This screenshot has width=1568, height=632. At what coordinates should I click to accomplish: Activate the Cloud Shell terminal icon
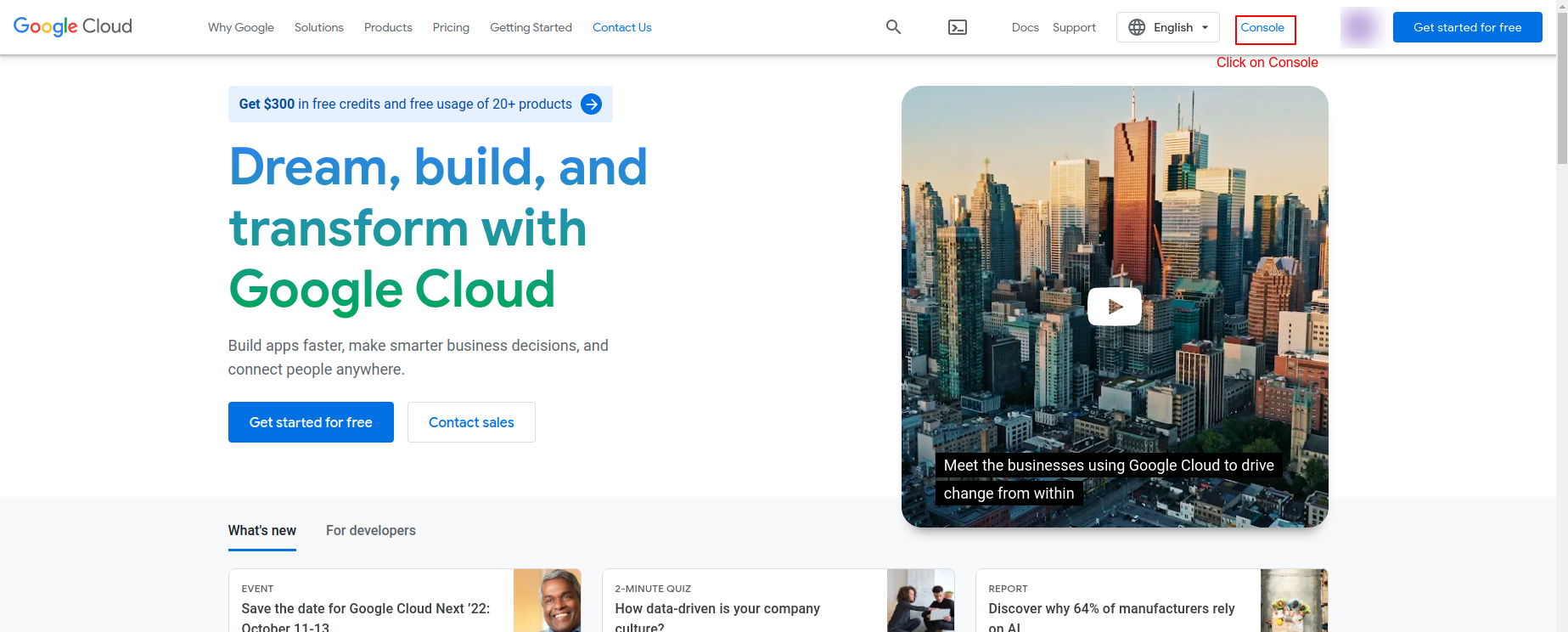[x=957, y=27]
